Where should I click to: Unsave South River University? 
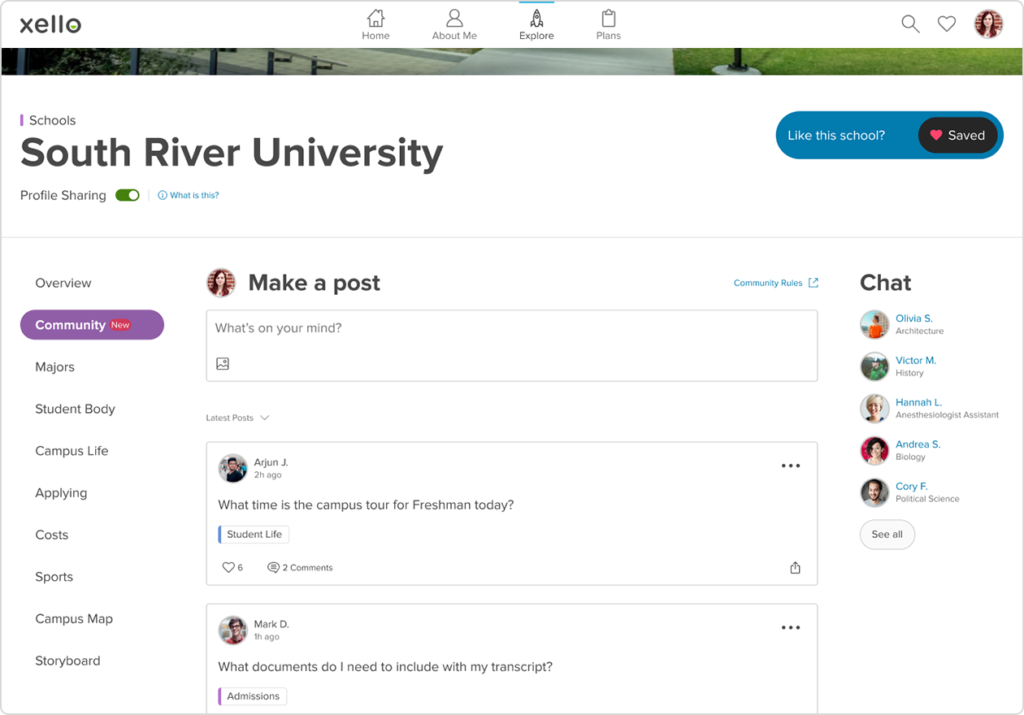pos(957,135)
